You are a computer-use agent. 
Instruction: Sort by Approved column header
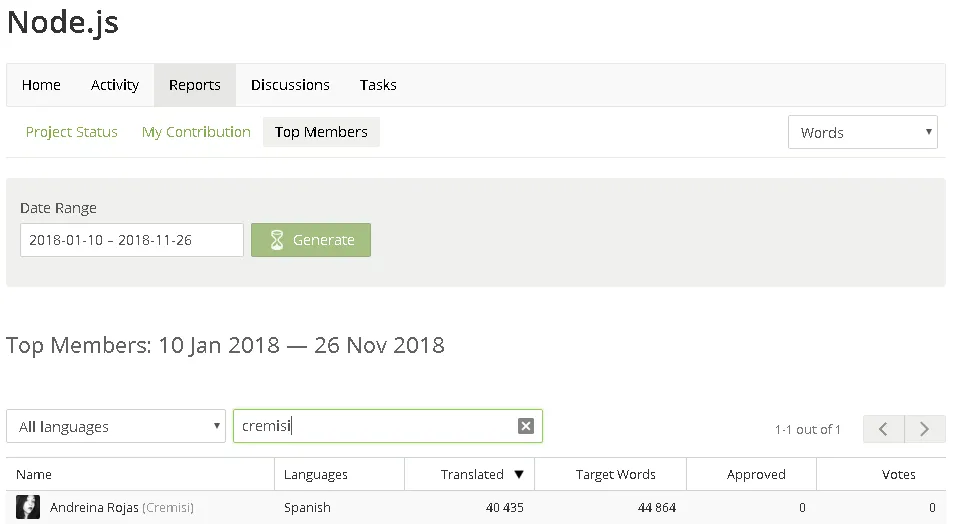point(756,474)
